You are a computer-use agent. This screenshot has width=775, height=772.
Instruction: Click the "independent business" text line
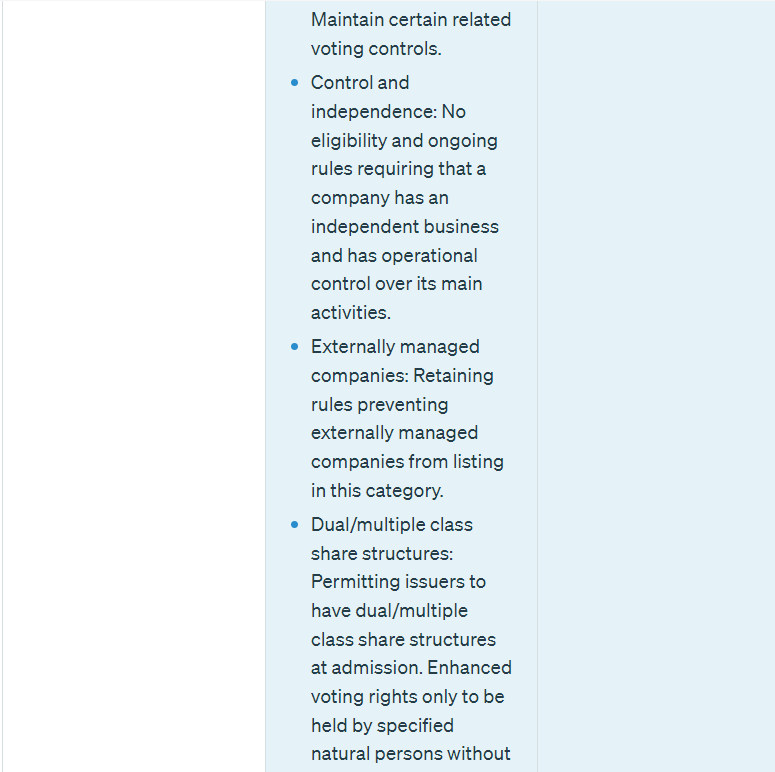click(x=404, y=227)
